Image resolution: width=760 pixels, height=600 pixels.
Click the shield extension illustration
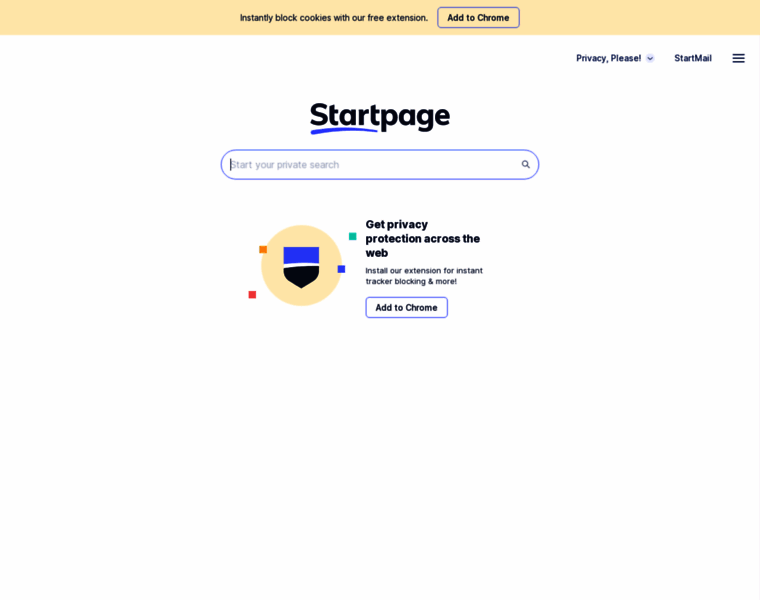coord(301,266)
